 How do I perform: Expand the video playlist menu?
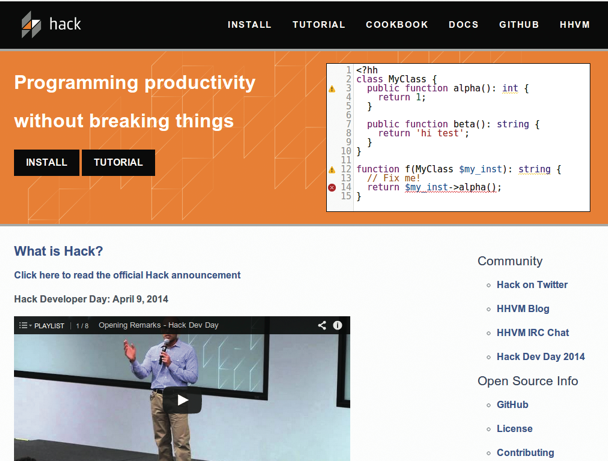[x=40, y=325]
